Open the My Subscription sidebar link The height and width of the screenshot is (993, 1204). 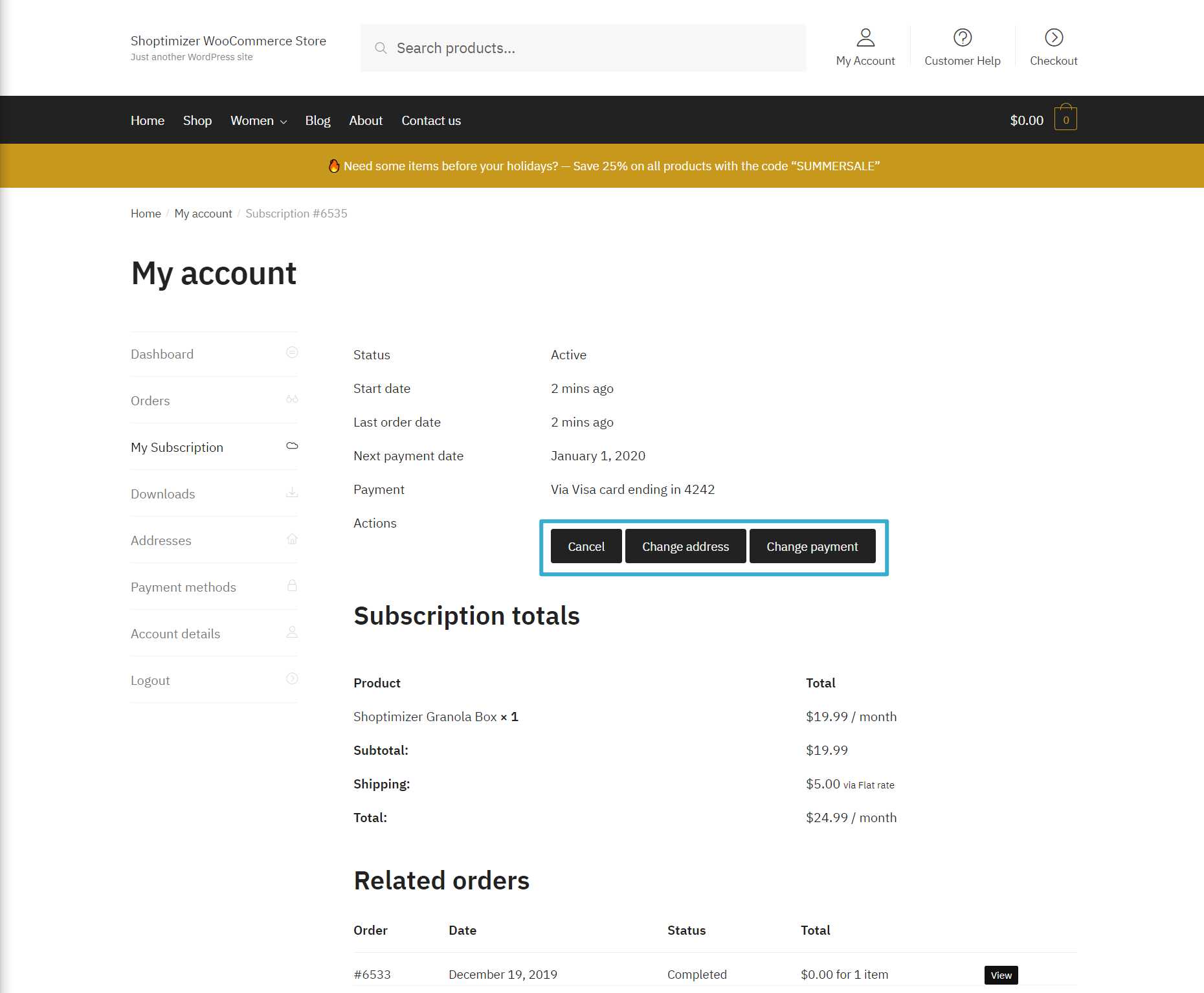coord(177,447)
